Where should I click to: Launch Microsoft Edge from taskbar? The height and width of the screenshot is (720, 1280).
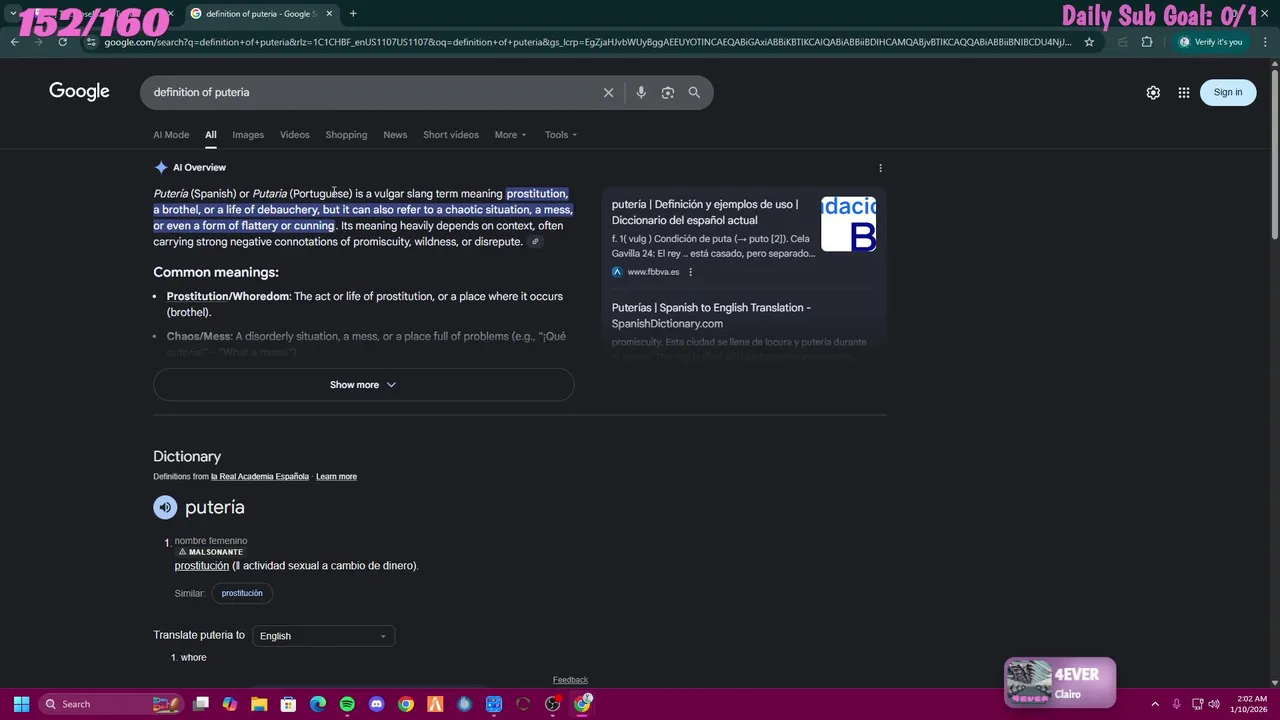pyautogui.click(x=318, y=704)
